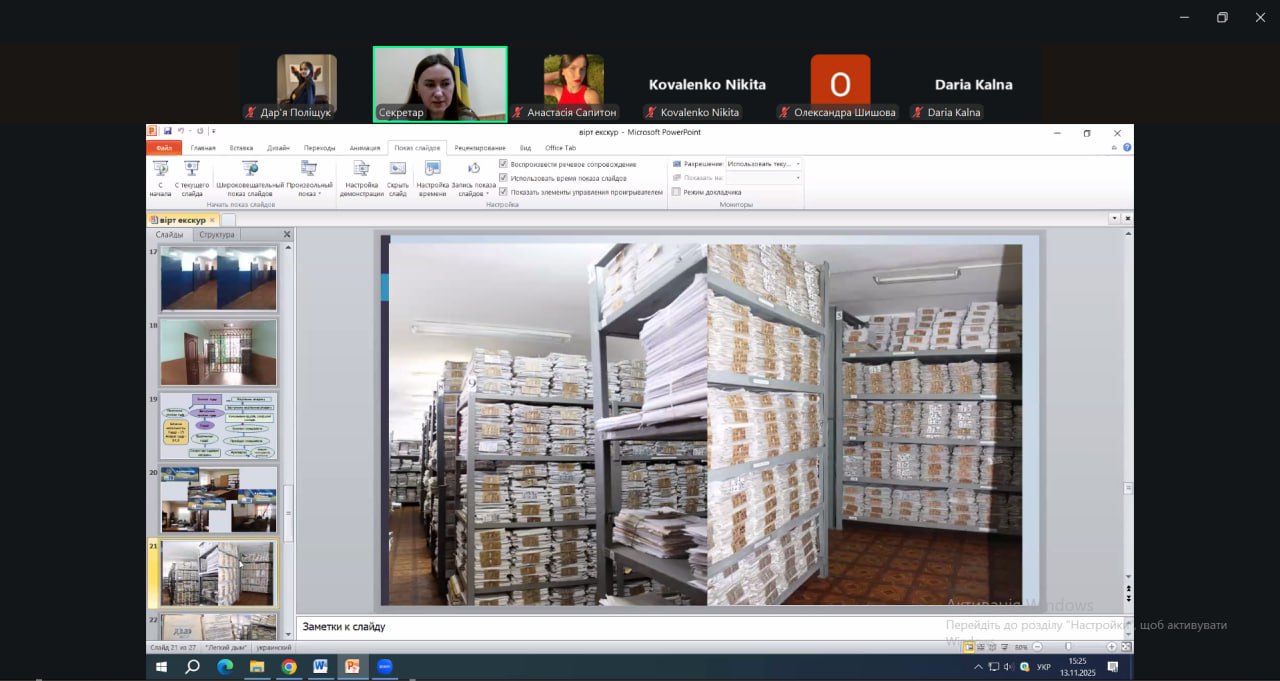Open the File menu button
The height and width of the screenshot is (681, 1280).
point(163,148)
